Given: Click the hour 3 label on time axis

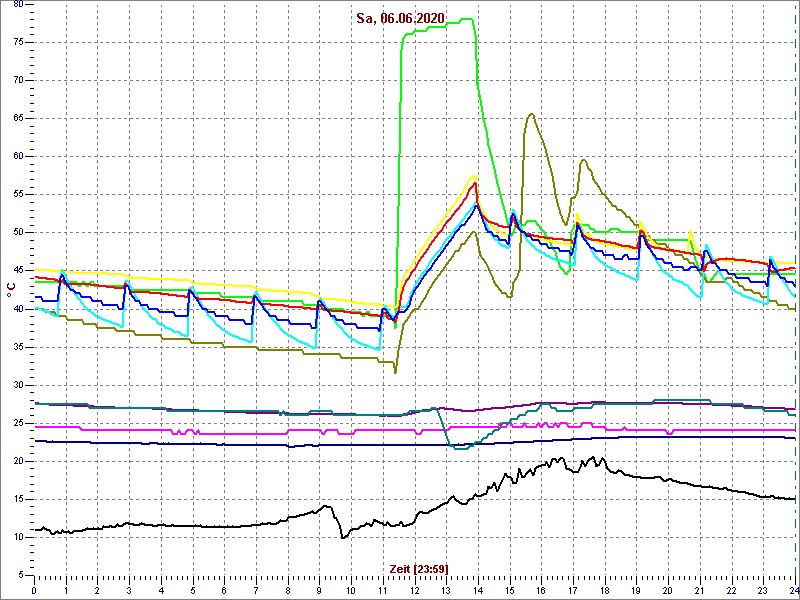Looking at the screenshot, I should pos(129,591).
